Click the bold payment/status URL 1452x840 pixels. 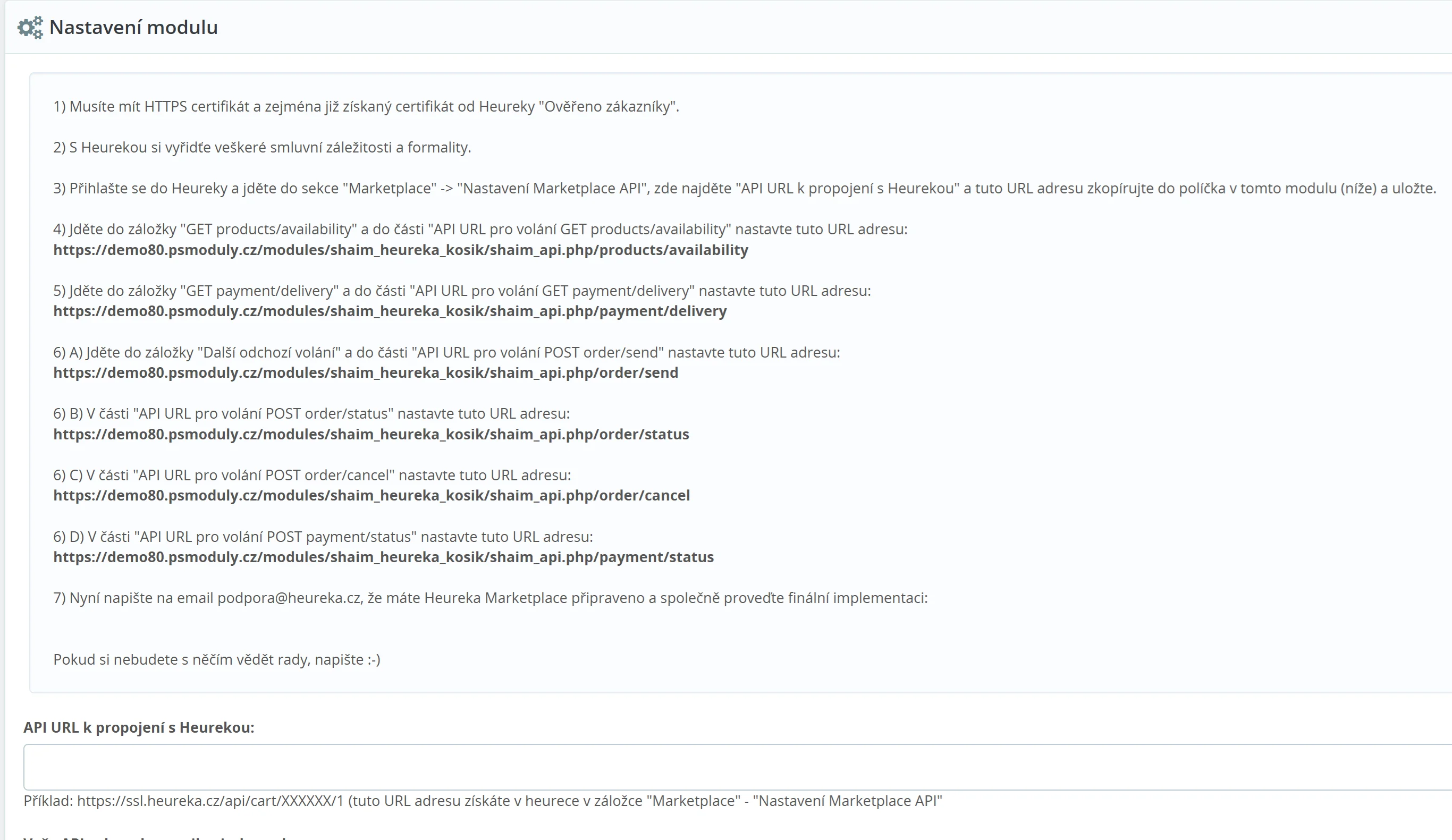pyautogui.click(x=383, y=557)
